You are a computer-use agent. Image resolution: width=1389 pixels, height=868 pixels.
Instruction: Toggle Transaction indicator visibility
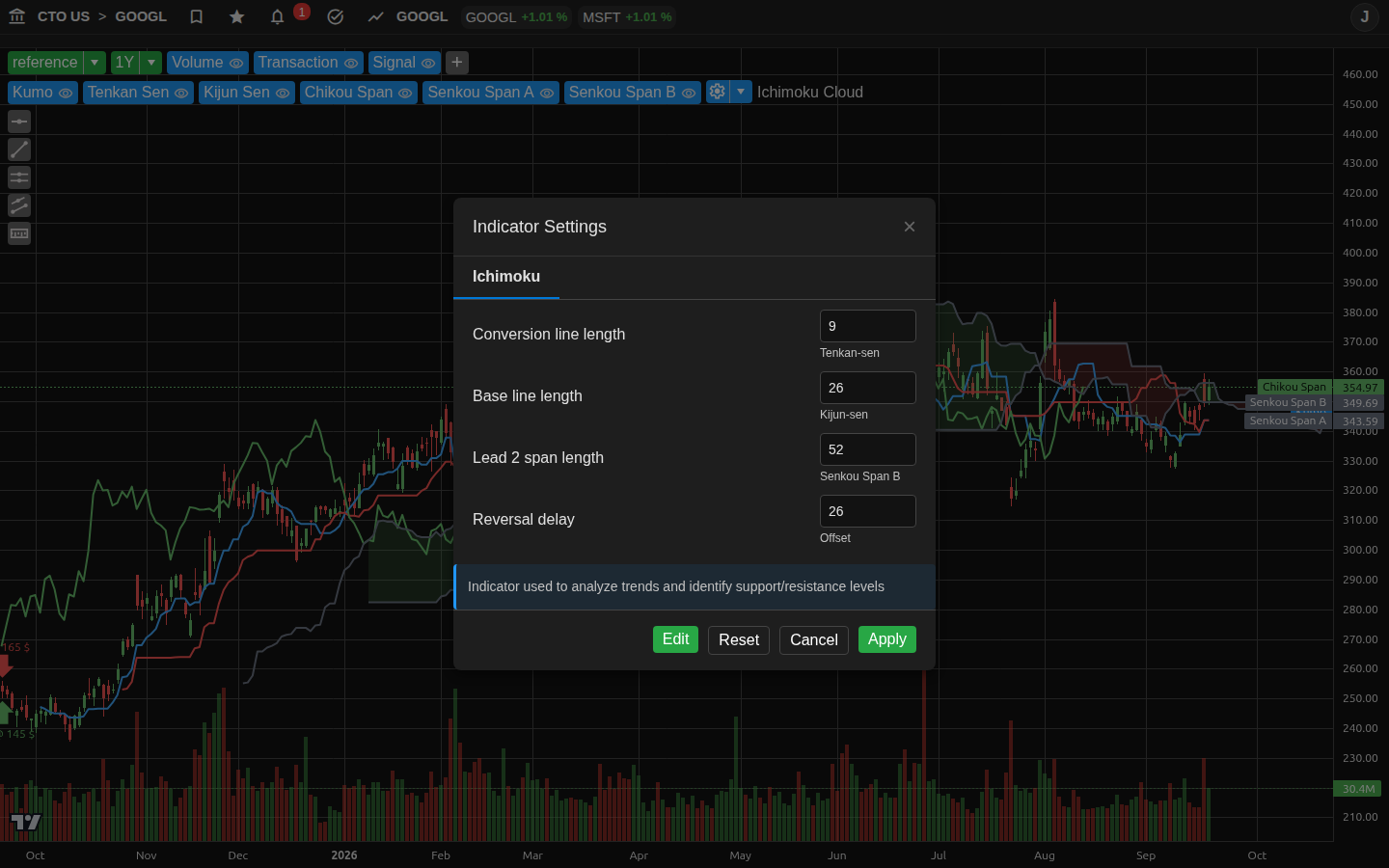pos(351,64)
